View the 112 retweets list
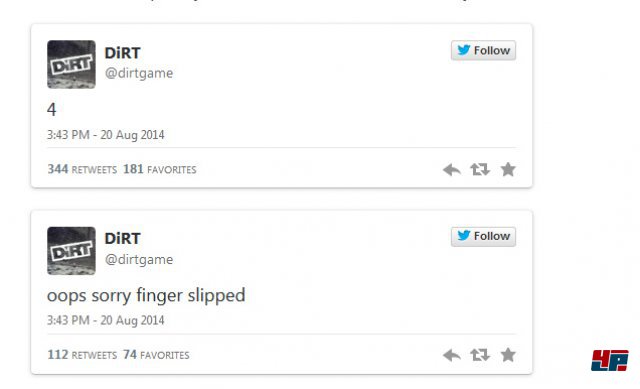The width and height of the screenshot is (640, 389). (82, 355)
